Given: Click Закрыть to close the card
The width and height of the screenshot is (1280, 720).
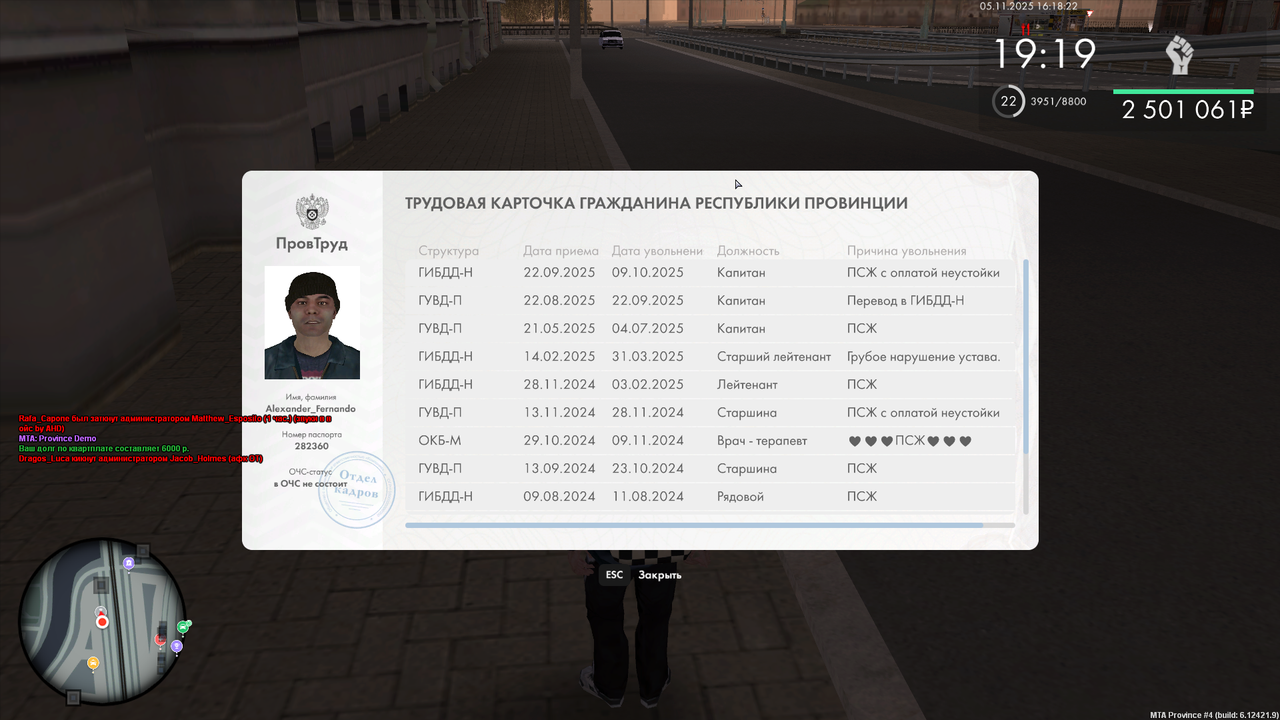Looking at the screenshot, I should [660, 575].
